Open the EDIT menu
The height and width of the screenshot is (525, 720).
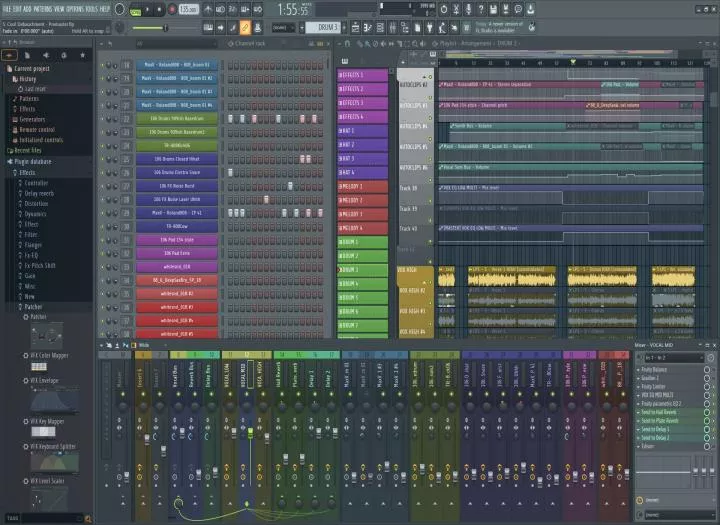(x=17, y=9)
